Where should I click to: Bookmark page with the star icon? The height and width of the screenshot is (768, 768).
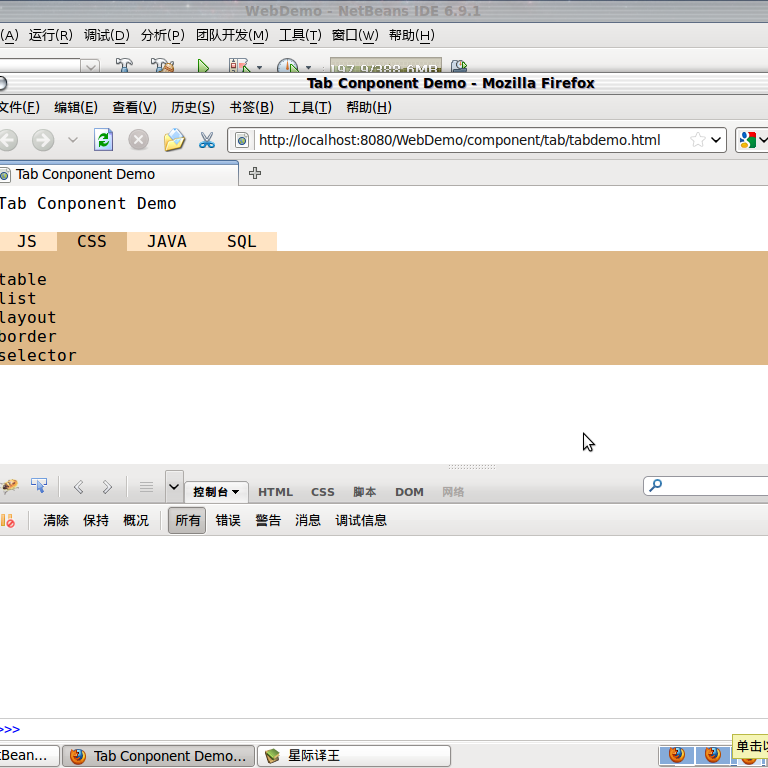tap(698, 140)
